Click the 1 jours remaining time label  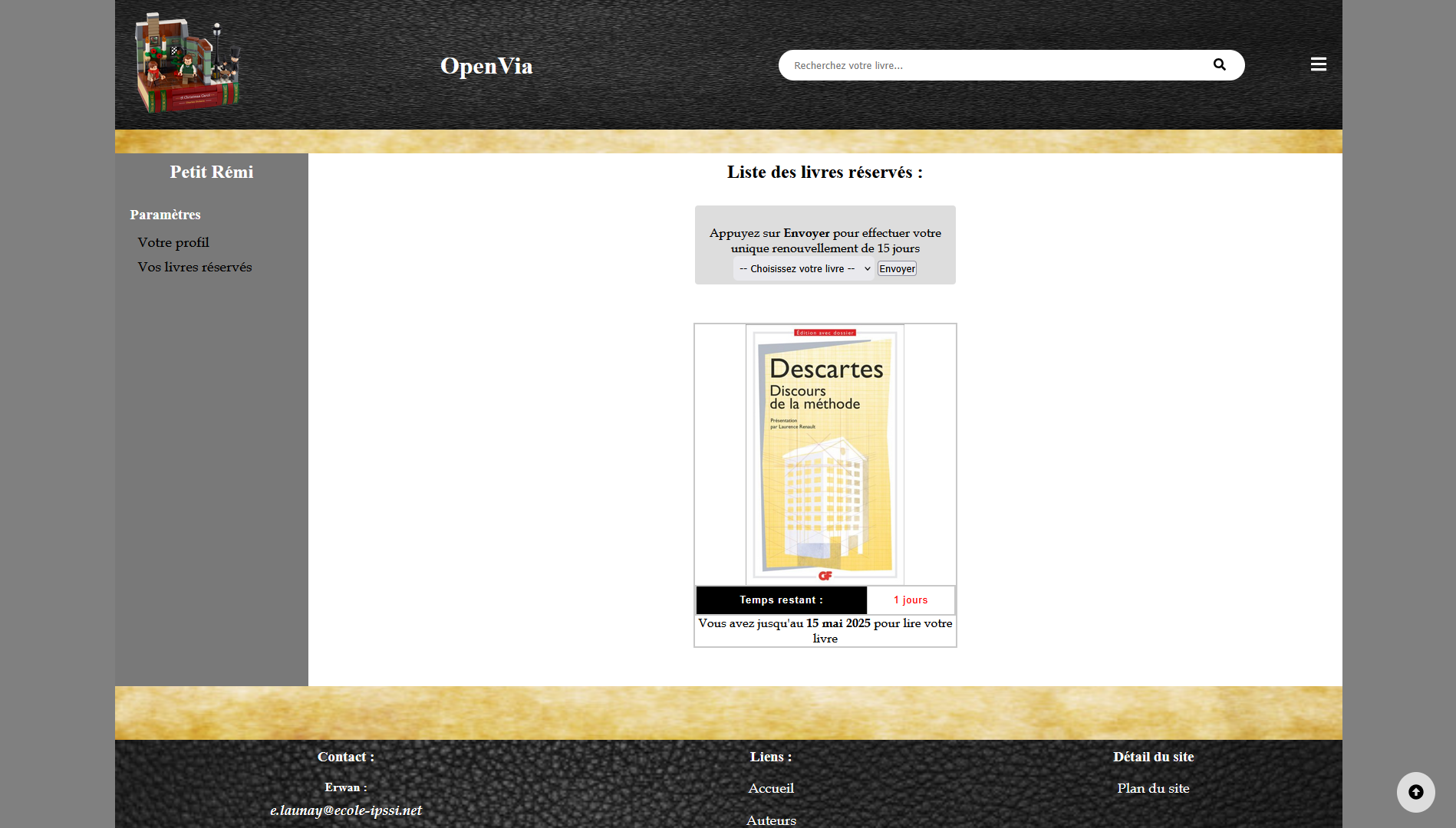[x=911, y=600]
